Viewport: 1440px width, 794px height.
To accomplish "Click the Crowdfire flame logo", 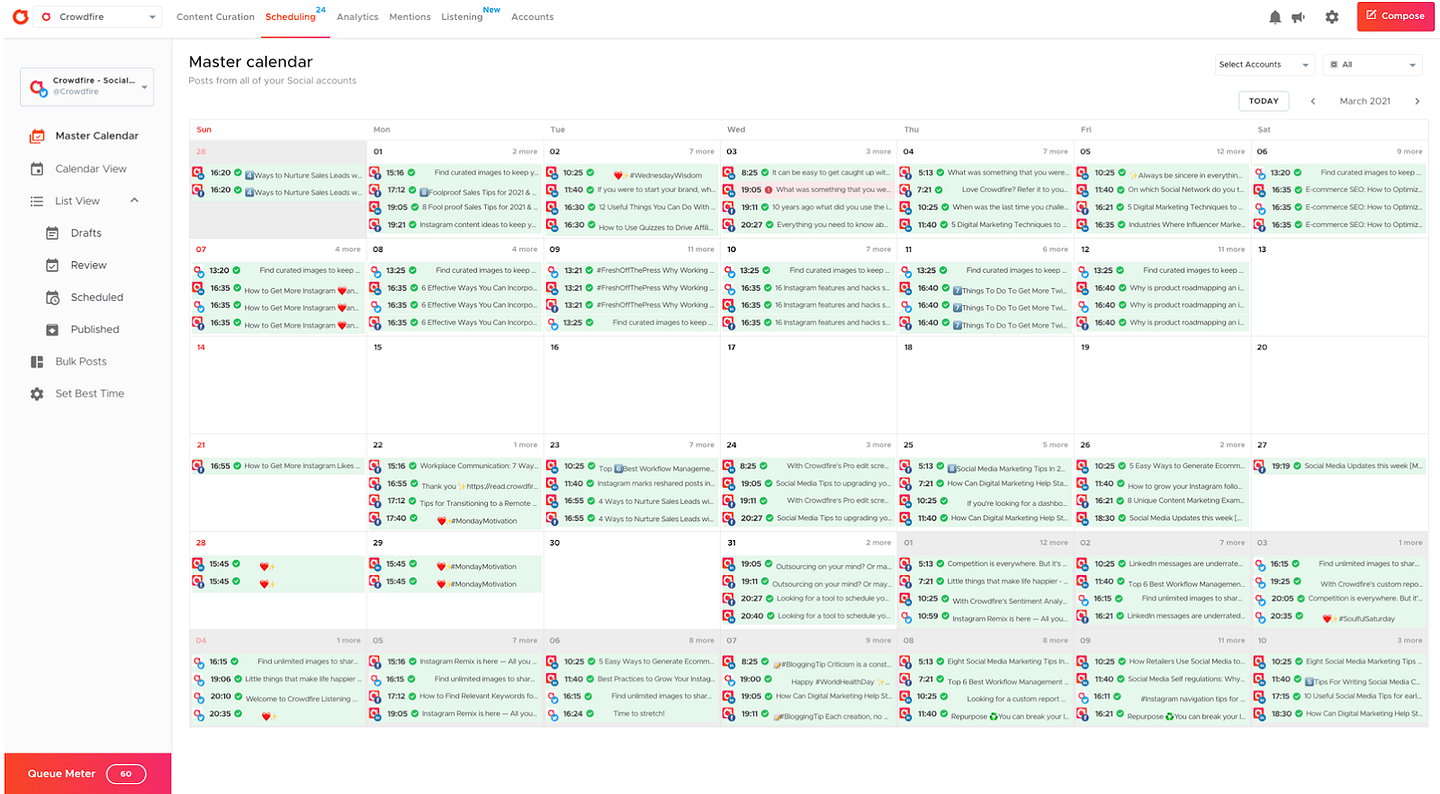I will [x=20, y=17].
